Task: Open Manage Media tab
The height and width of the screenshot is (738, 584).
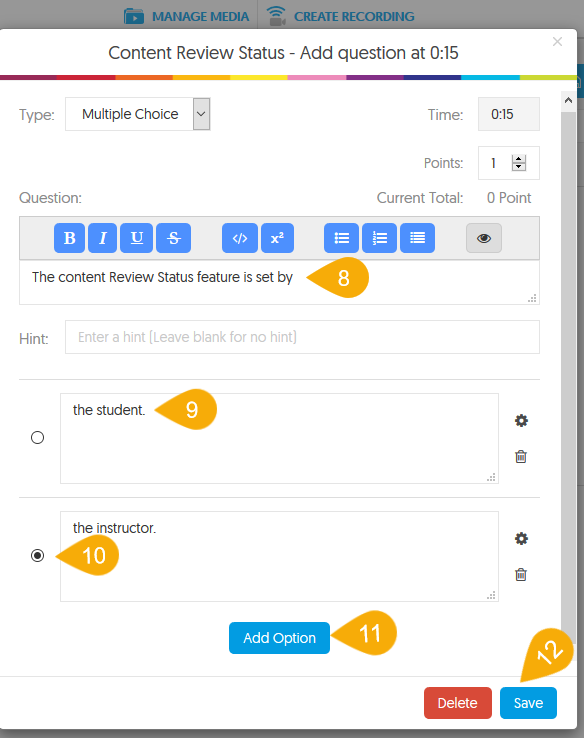Action: (186, 16)
